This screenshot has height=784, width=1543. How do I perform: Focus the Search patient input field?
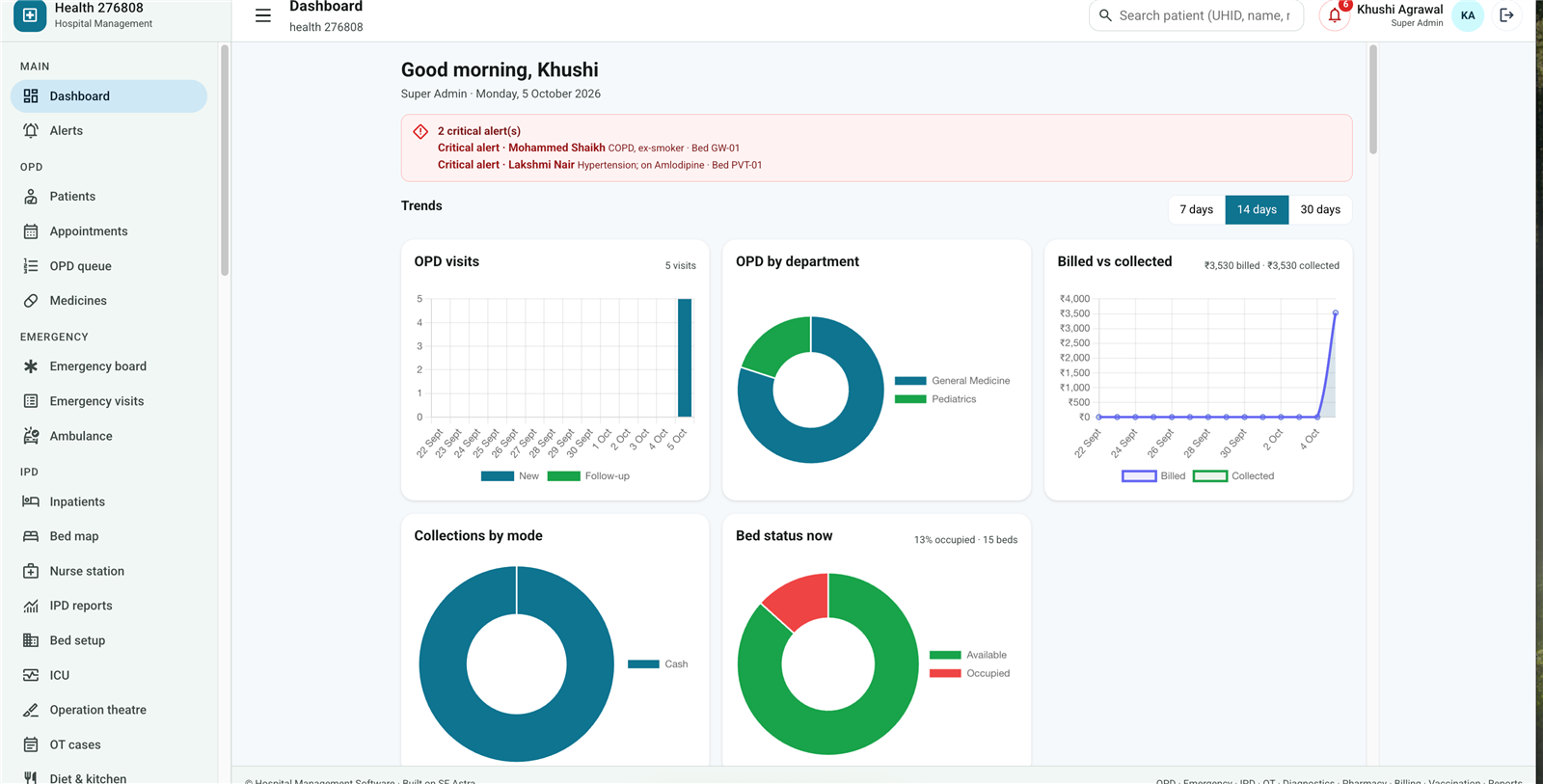click(x=1196, y=15)
